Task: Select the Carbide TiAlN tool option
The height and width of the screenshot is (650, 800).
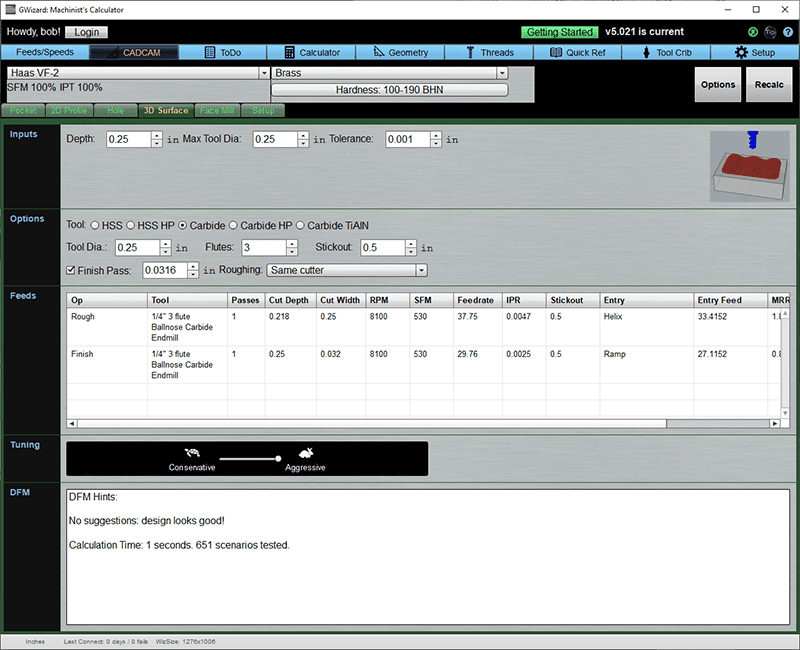Action: (x=303, y=224)
